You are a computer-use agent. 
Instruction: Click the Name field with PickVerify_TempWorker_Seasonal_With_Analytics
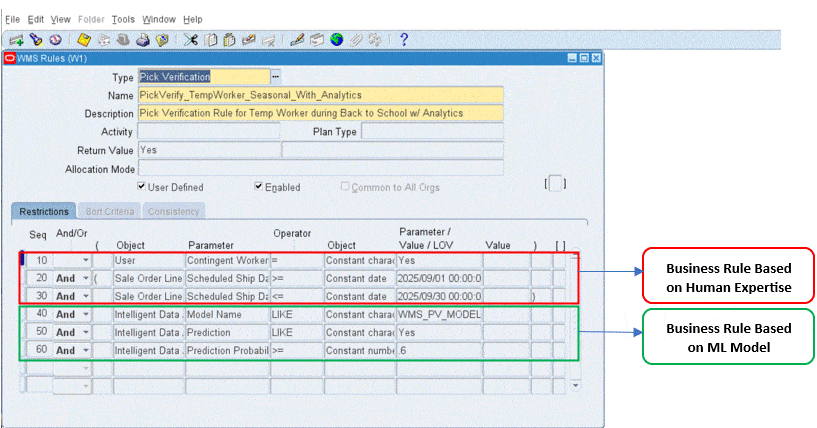[x=321, y=95]
